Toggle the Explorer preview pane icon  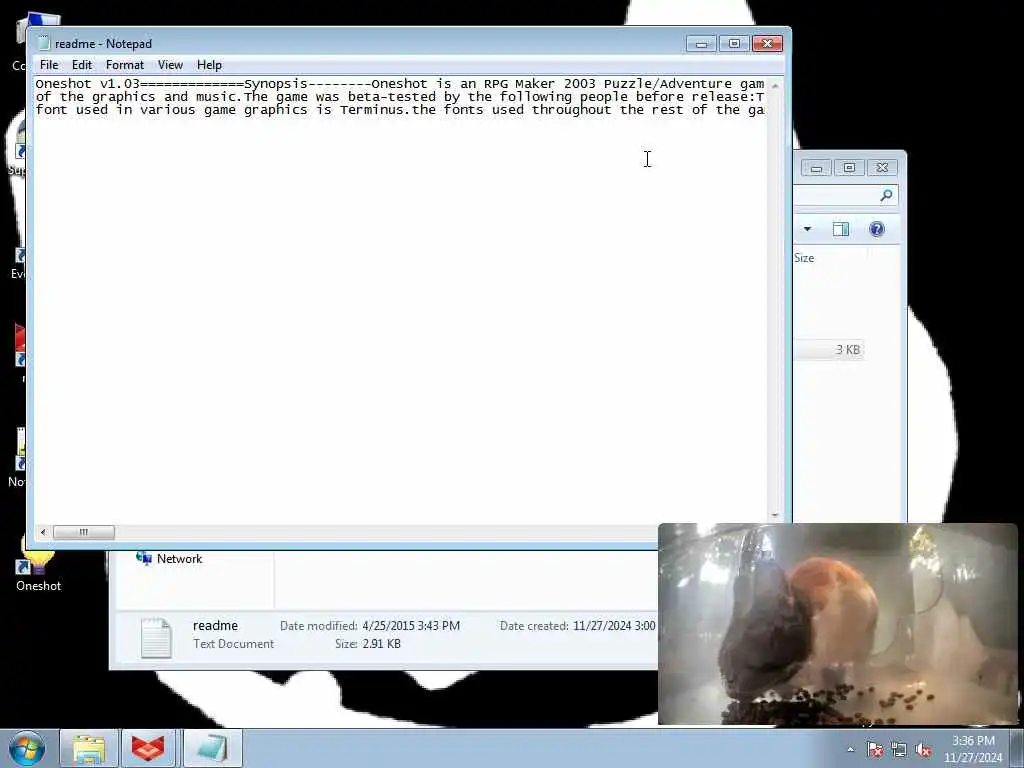pyautogui.click(x=840, y=229)
